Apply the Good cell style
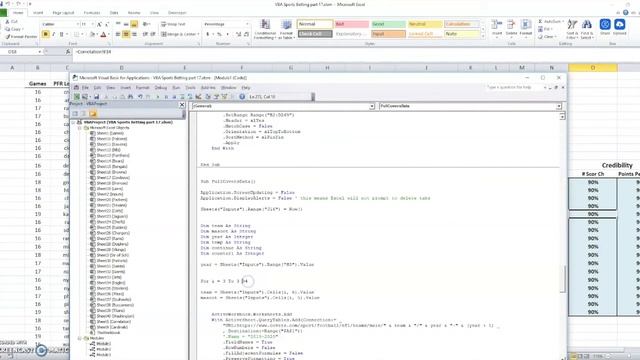This screenshot has height=360, width=640. [388, 24]
